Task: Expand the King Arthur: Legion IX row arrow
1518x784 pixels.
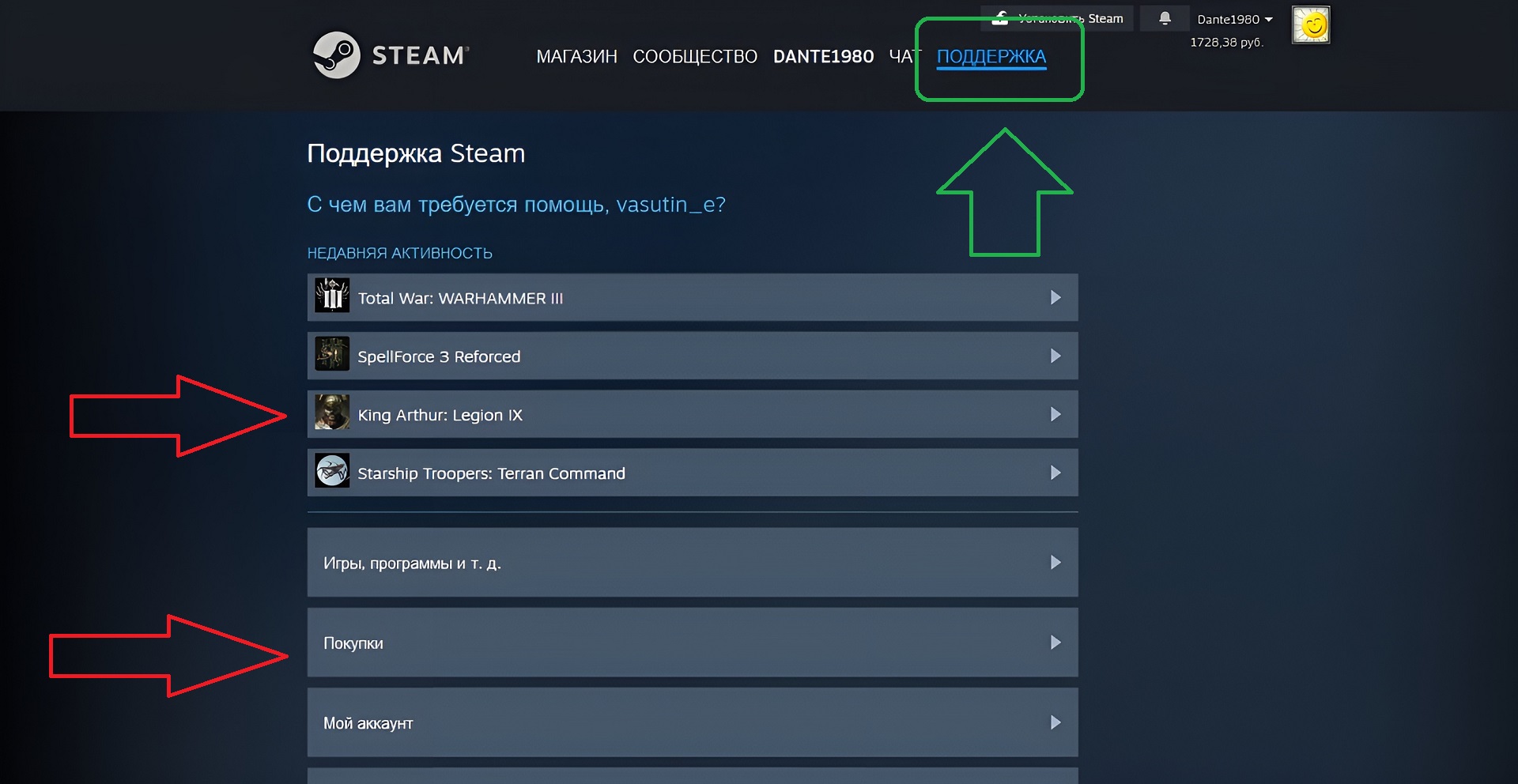Action: pos(1055,414)
